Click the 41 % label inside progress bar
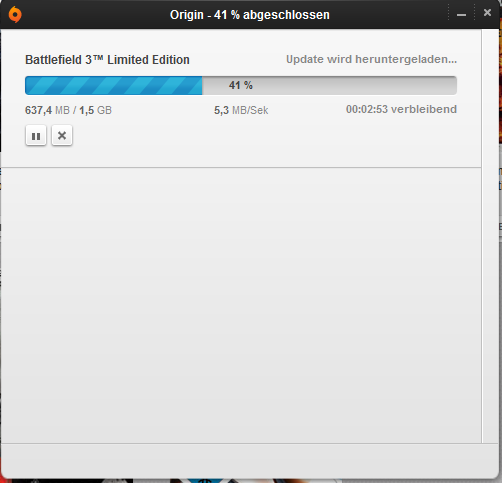Image resolution: width=502 pixels, height=483 pixels. 241,85
